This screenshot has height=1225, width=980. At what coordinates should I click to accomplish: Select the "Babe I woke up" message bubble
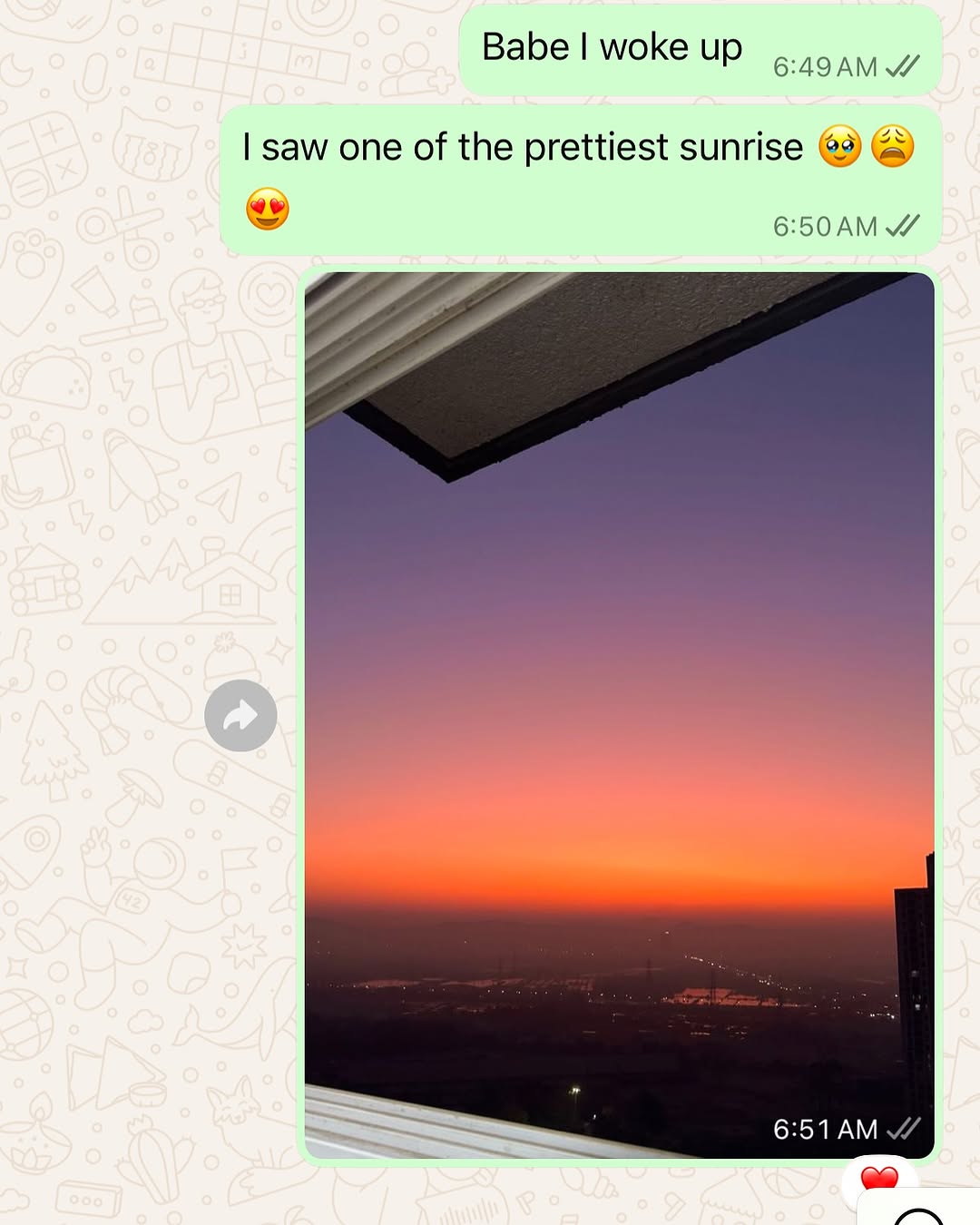[701, 50]
